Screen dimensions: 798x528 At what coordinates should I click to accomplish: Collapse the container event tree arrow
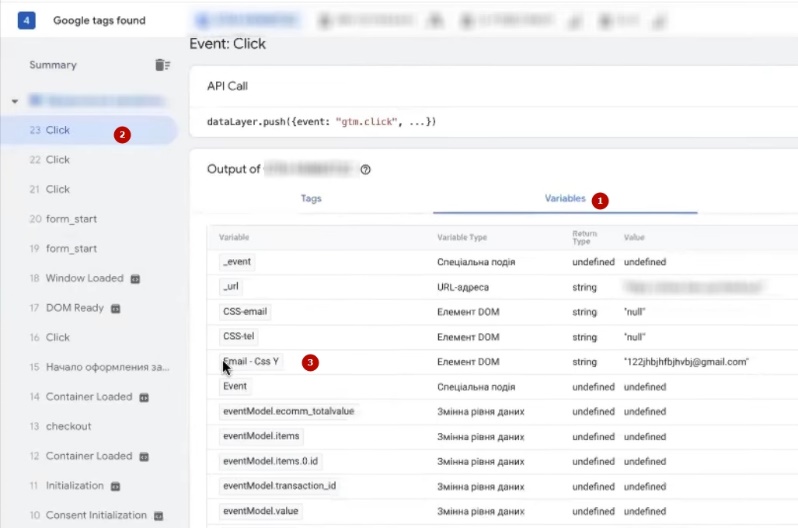click(15, 102)
